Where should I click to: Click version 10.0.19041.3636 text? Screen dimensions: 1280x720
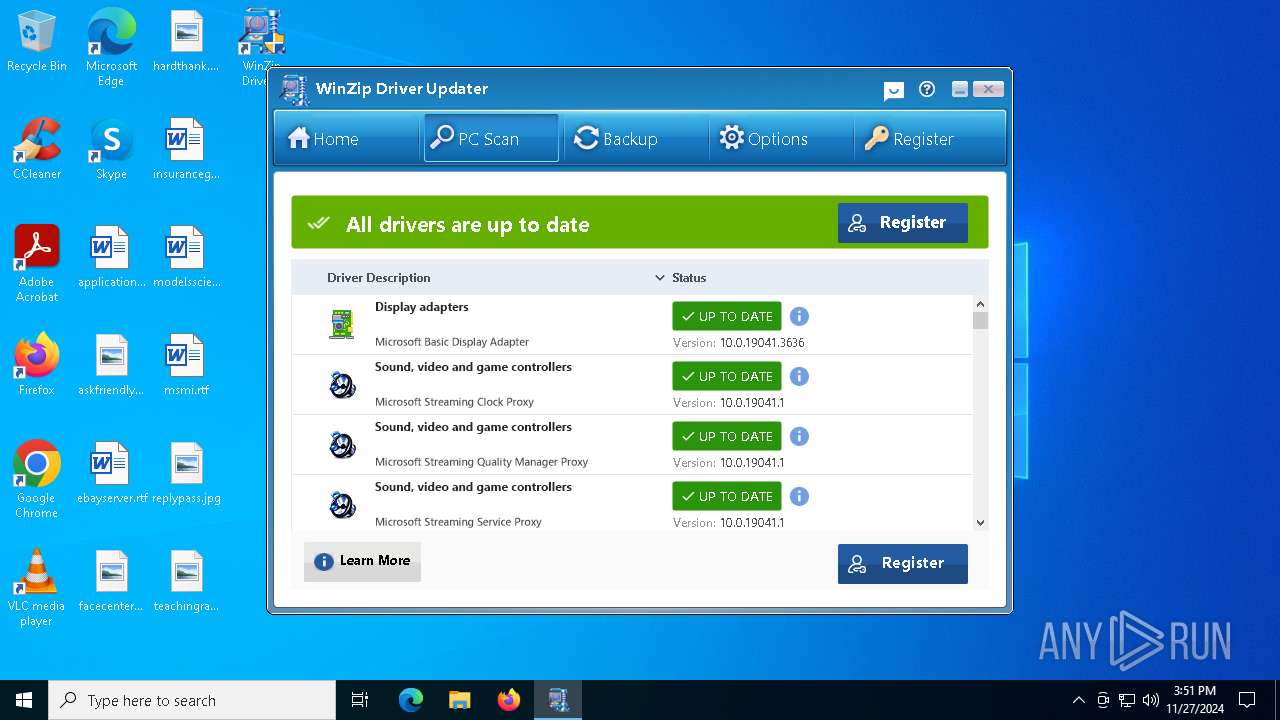(x=762, y=343)
